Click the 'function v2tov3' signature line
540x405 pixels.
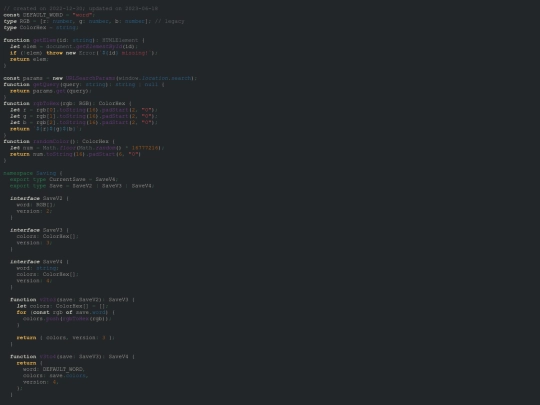[72, 300]
